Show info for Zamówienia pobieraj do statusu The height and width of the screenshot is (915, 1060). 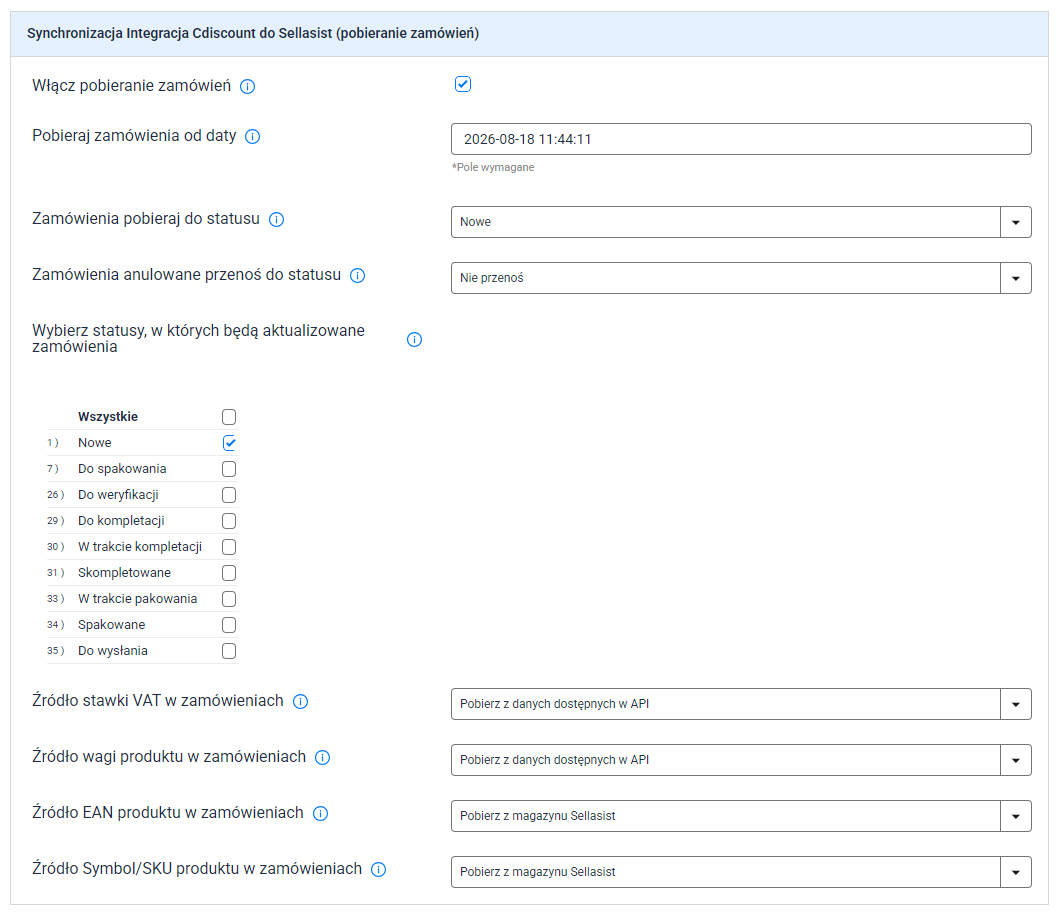(x=276, y=220)
